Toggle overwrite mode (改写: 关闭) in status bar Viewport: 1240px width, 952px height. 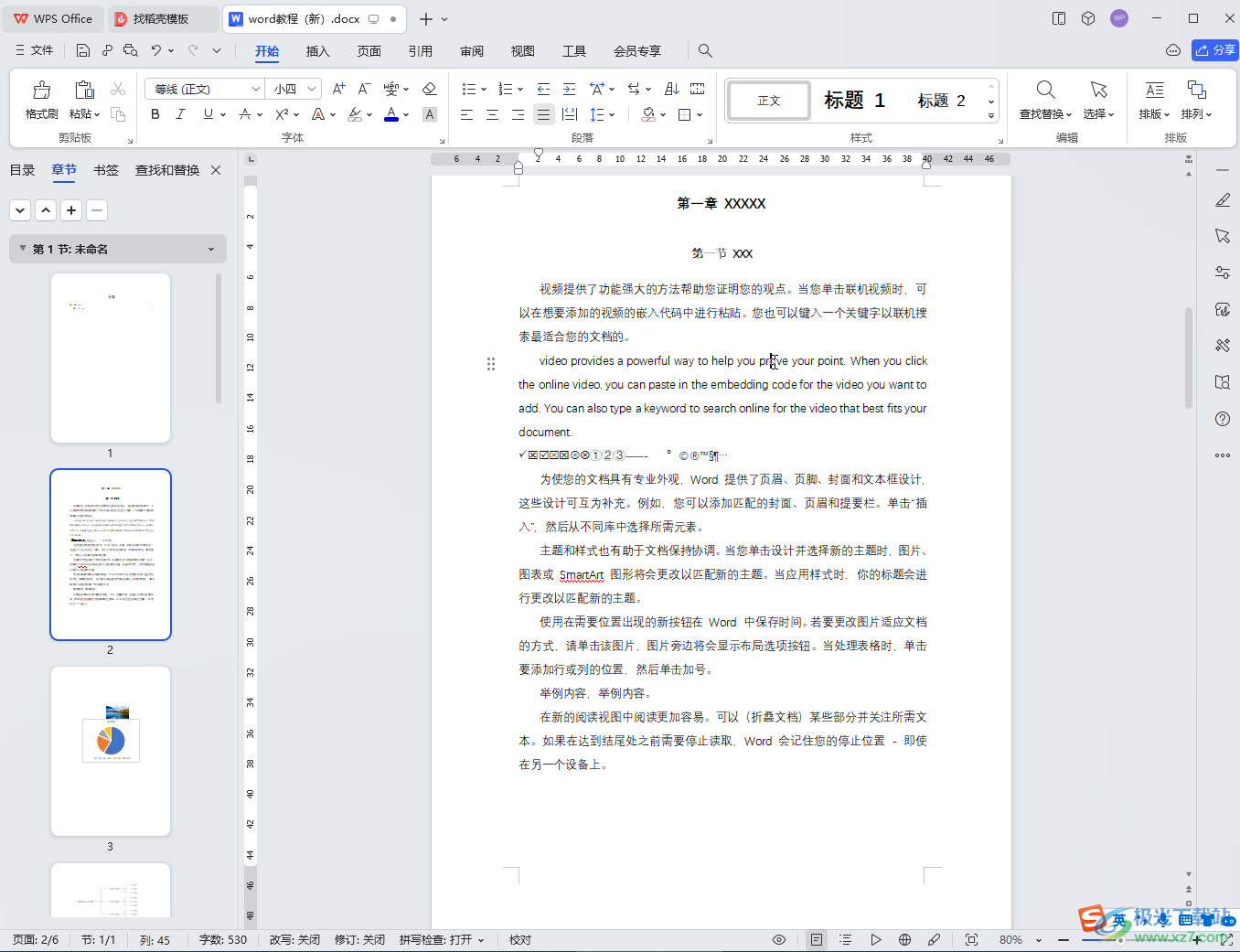point(294,939)
